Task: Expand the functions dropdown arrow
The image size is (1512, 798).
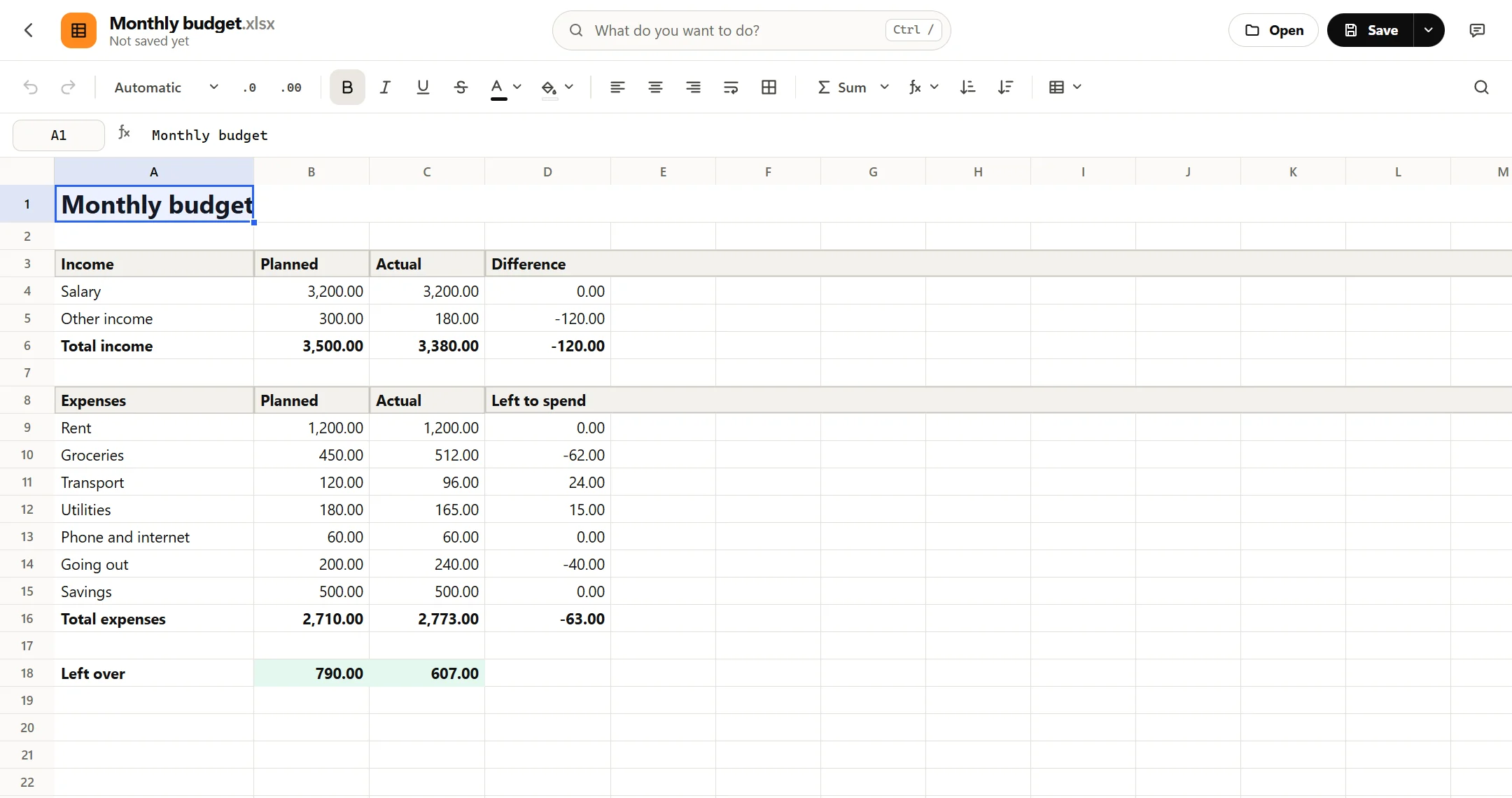Action: pos(934,87)
